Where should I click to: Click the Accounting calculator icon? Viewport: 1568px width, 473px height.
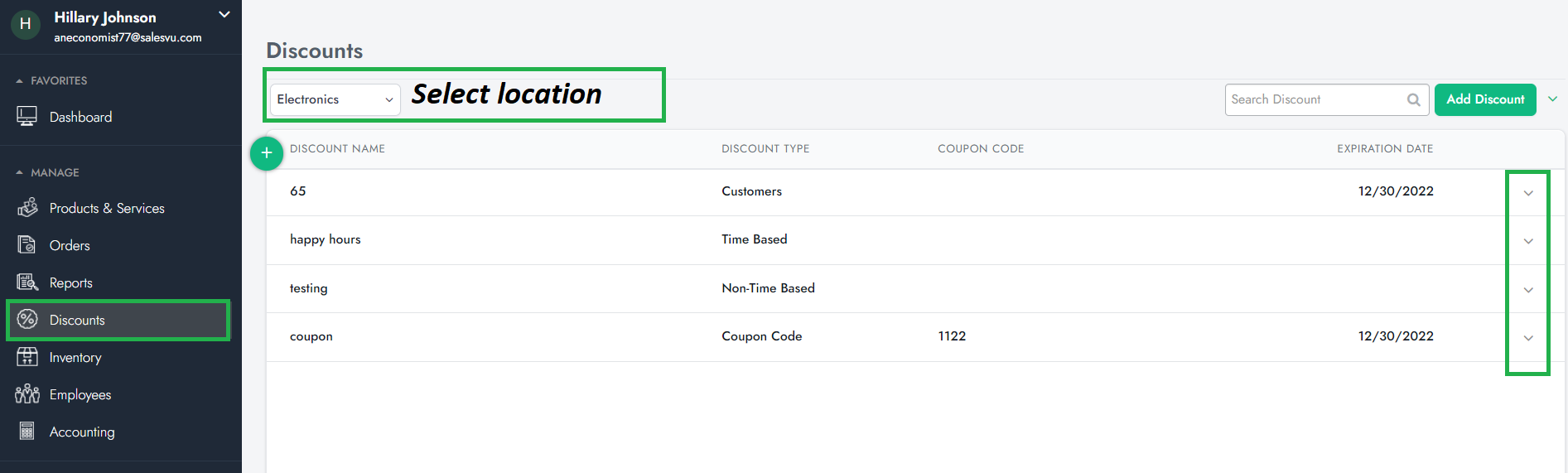27,432
